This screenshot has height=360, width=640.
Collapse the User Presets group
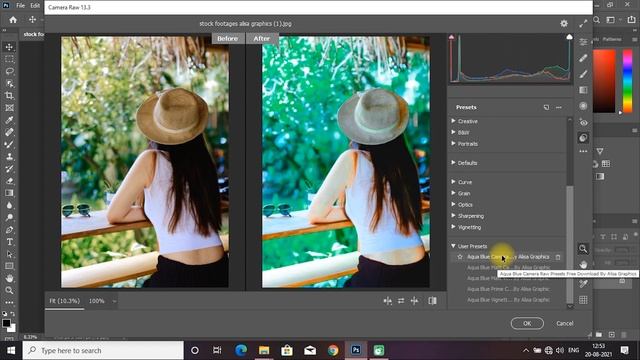coord(453,246)
